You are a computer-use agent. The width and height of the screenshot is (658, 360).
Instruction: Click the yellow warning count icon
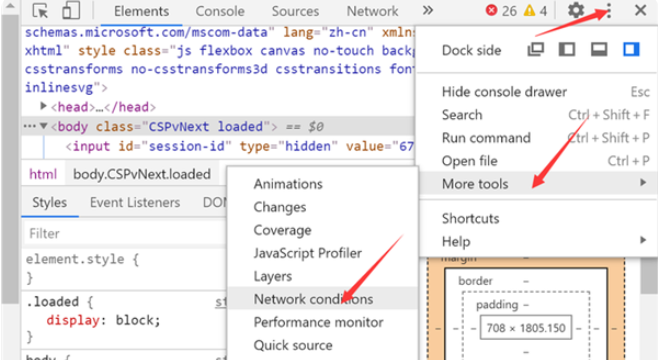pos(529,10)
